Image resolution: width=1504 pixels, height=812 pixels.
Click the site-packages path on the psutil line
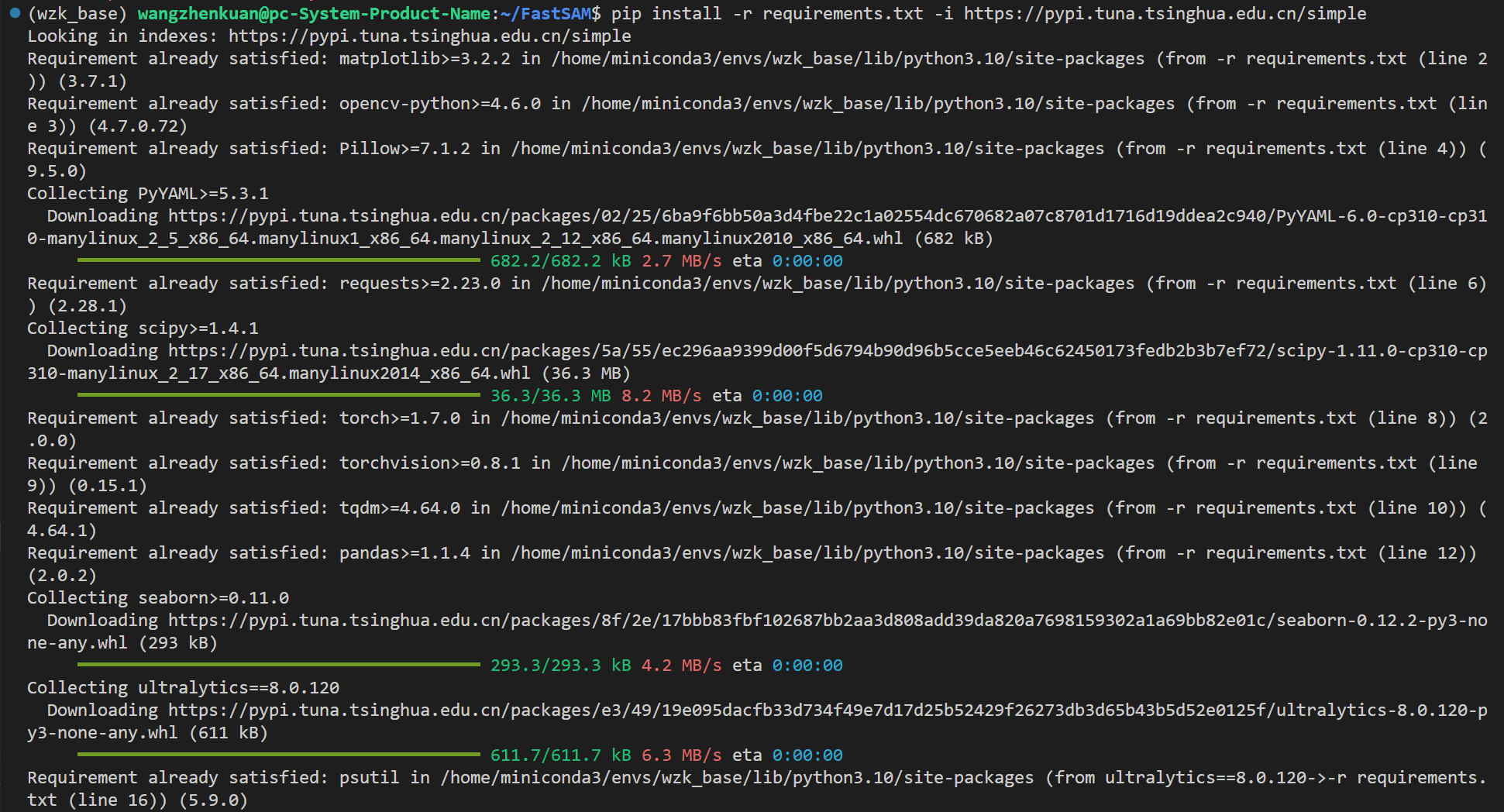coord(737,778)
